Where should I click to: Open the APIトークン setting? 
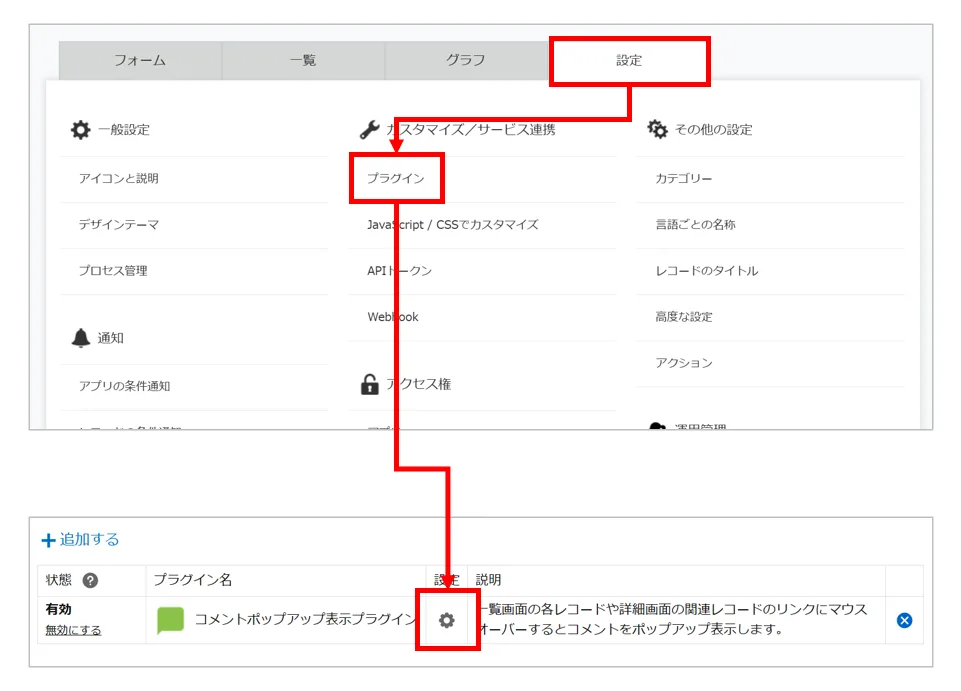pyautogui.click(x=399, y=270)
